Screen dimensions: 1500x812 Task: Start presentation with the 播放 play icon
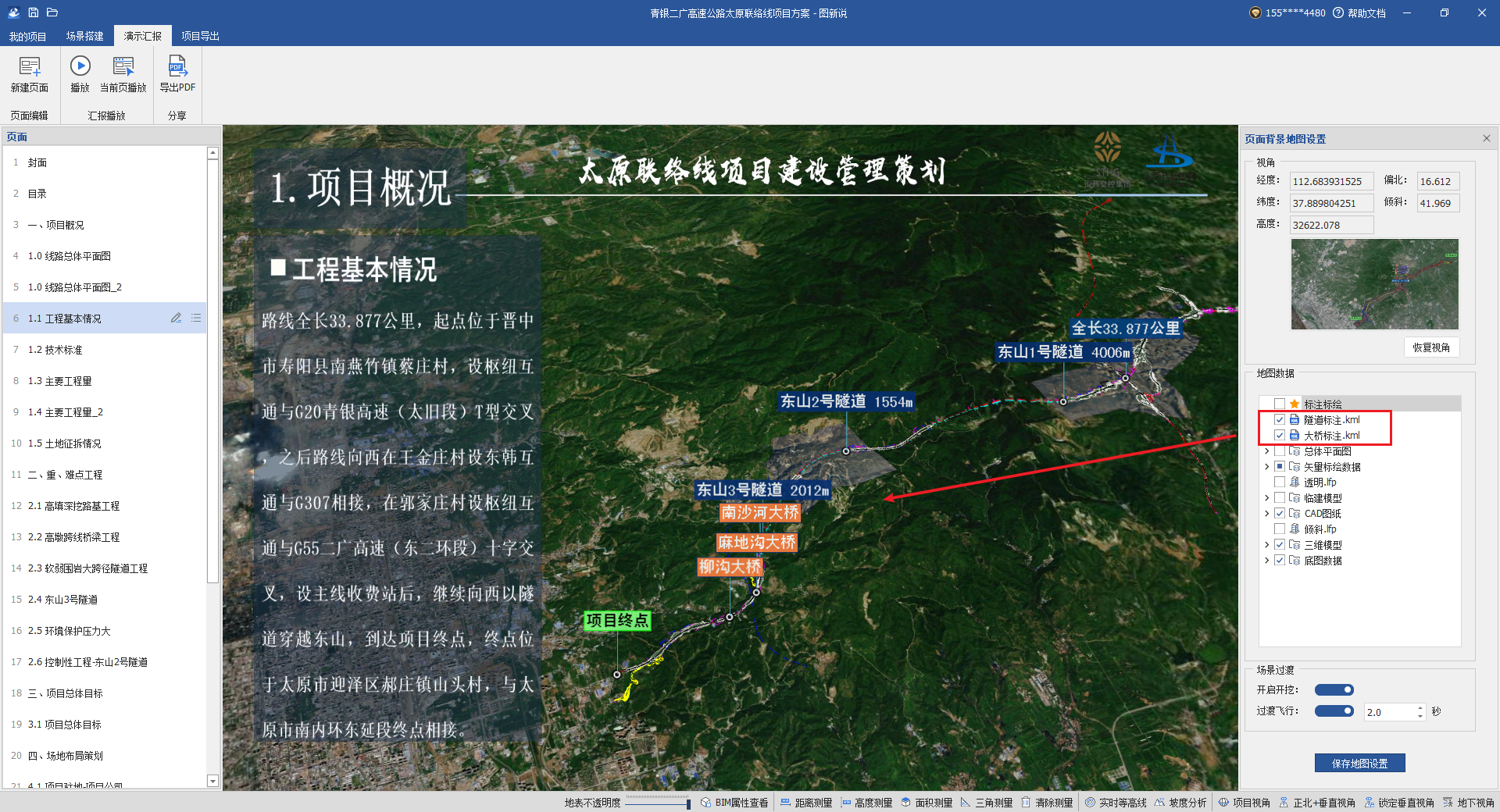tap(80, 66)
